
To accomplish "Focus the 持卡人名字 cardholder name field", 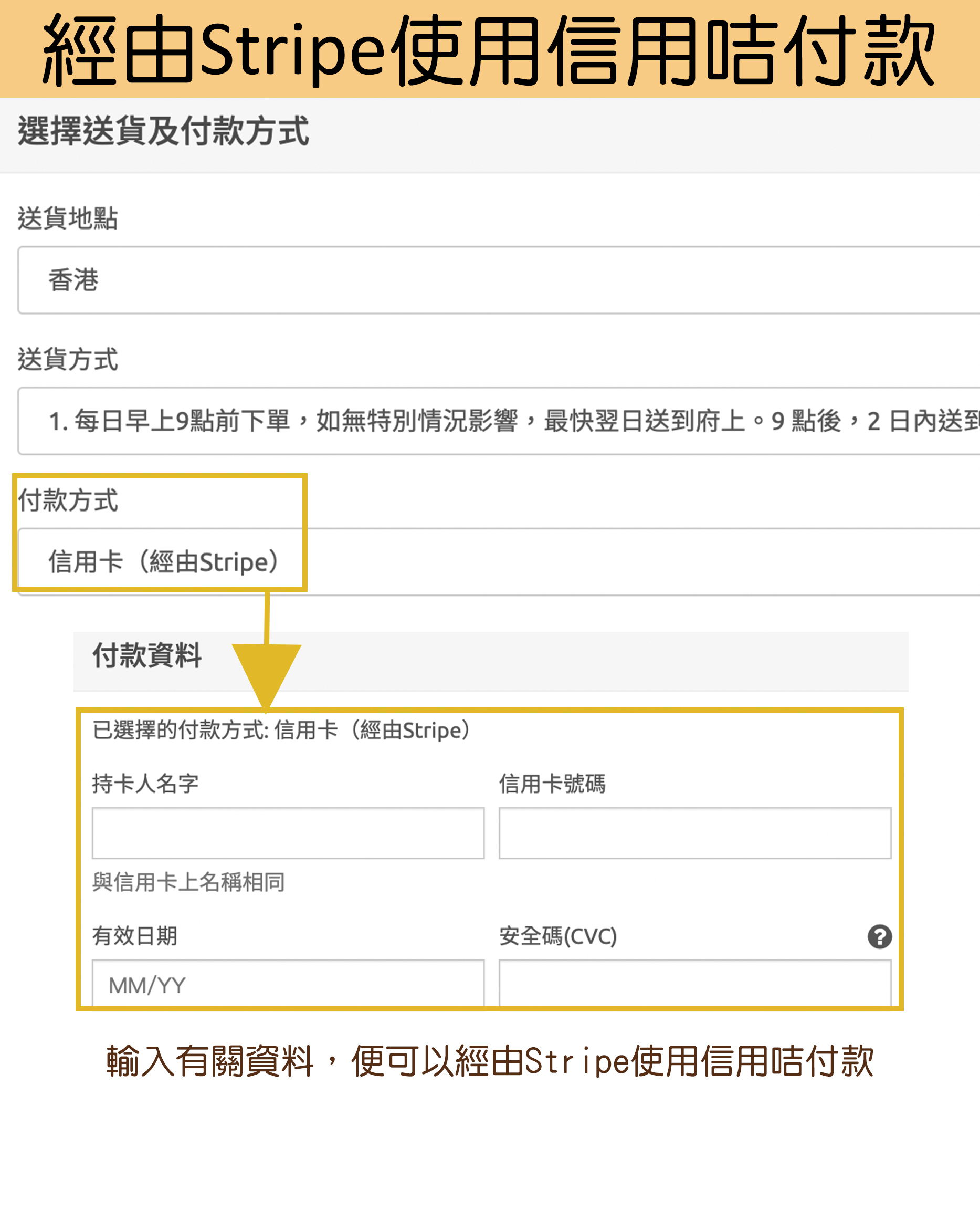I will 288,832.
